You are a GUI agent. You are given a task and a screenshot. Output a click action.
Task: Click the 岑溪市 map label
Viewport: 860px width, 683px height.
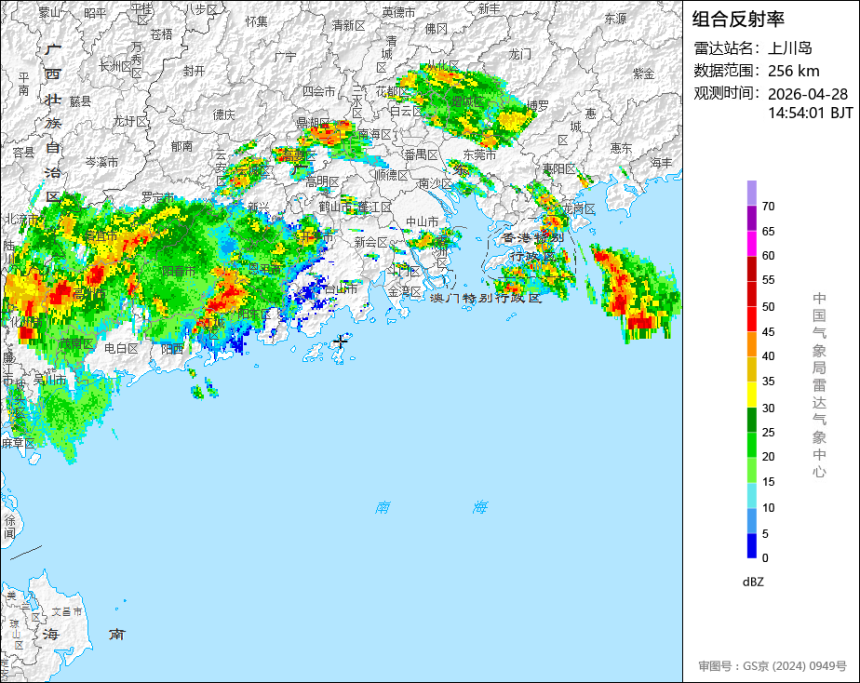coord(101,162)
